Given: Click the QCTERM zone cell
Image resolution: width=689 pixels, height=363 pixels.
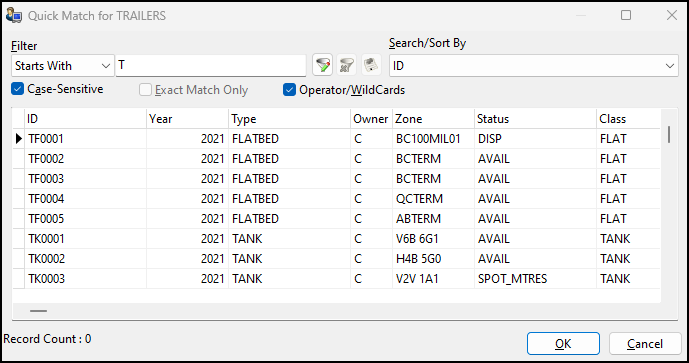Looking at the screenshot, I should click(433, 199).
